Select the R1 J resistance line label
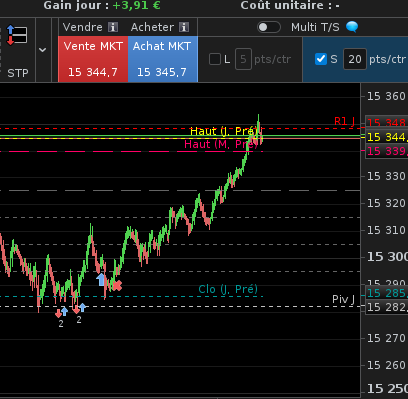This screenshot has height=399, width=408. click(345, 121)
